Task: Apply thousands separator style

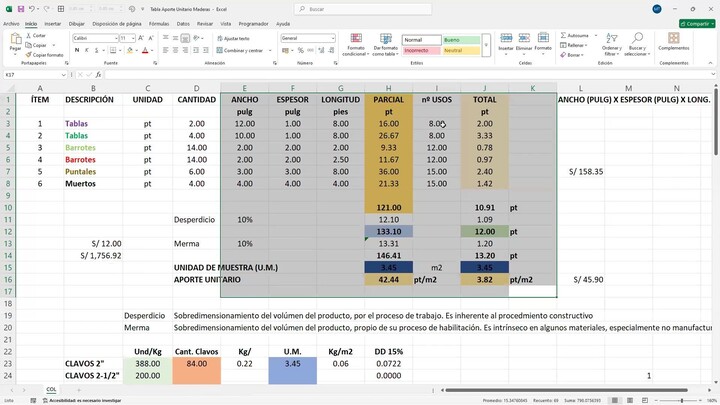Action: tap(310, 50)
